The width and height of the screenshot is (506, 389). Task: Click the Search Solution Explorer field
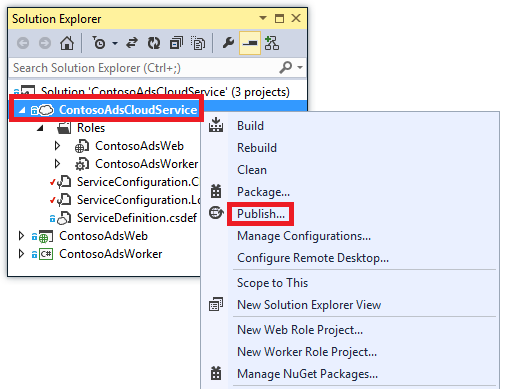[x=143, y=68]
